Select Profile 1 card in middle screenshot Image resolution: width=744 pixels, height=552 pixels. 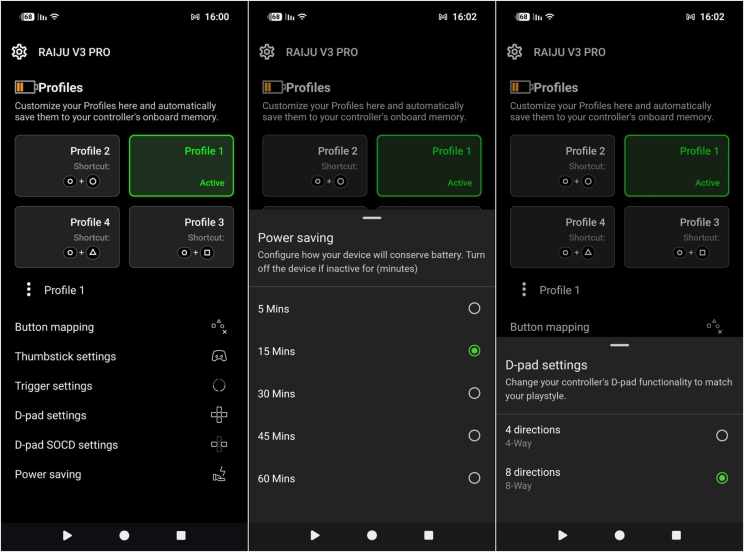[429, 166]
